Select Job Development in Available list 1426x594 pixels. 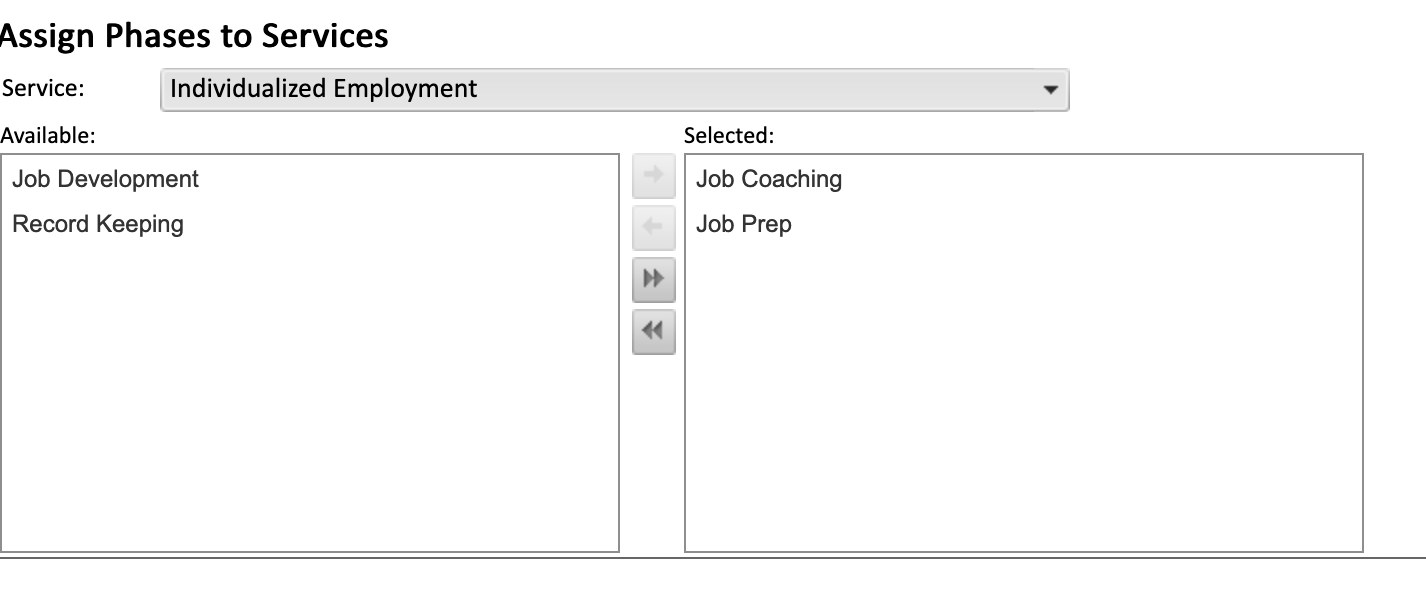105,179
